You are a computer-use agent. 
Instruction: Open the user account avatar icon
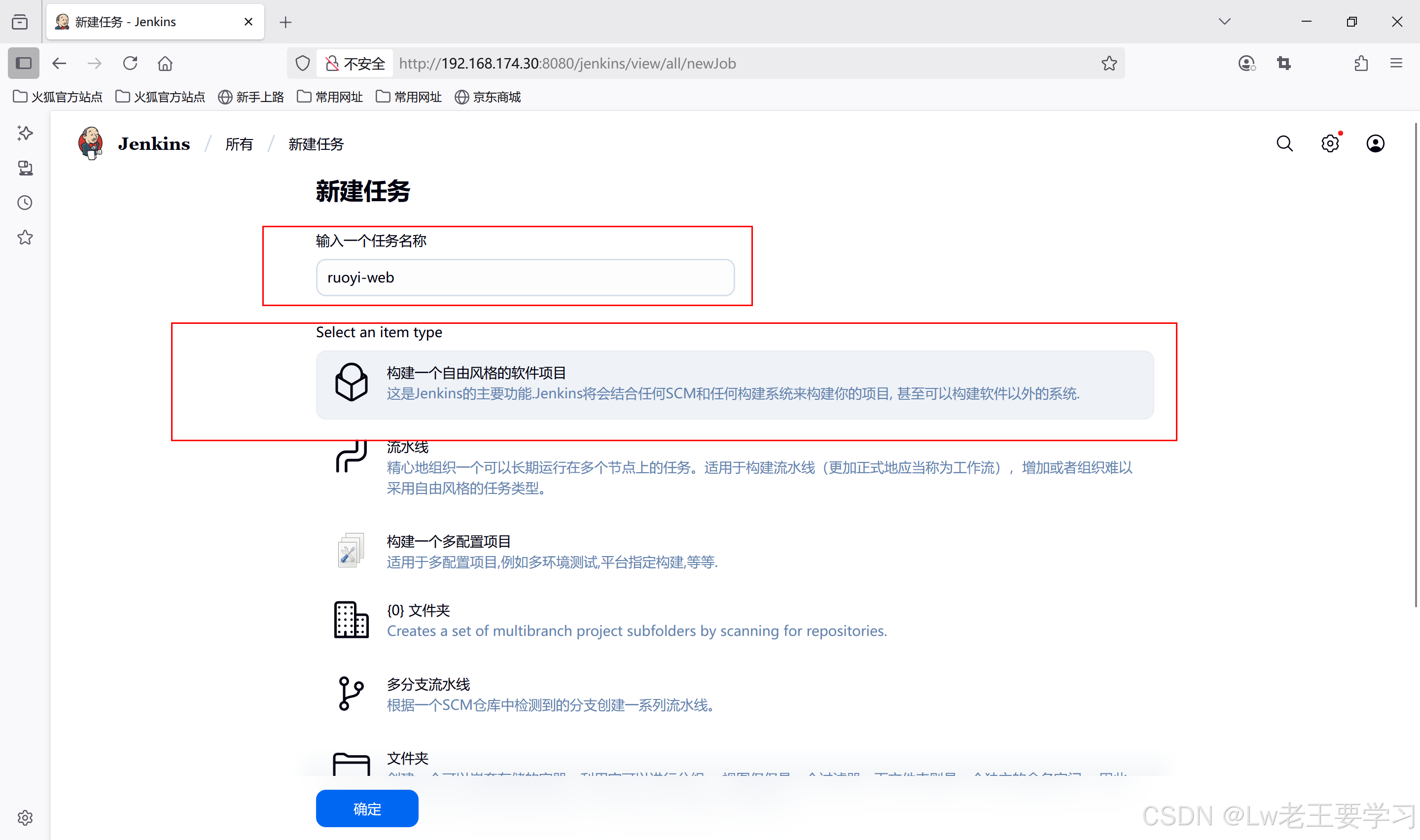(x=1375, y=144)
